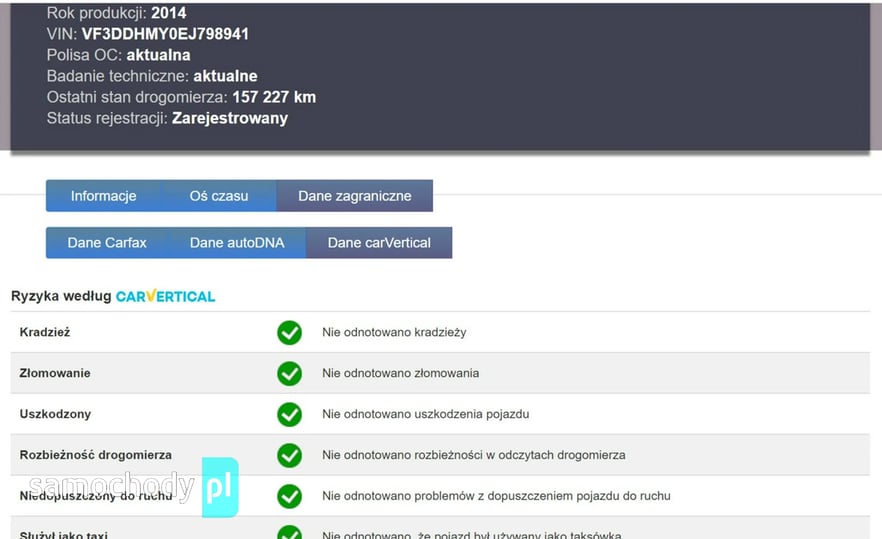
Task: Select the Dane carVertical tab
Action: pyautogui.click(x=379, y=242)
